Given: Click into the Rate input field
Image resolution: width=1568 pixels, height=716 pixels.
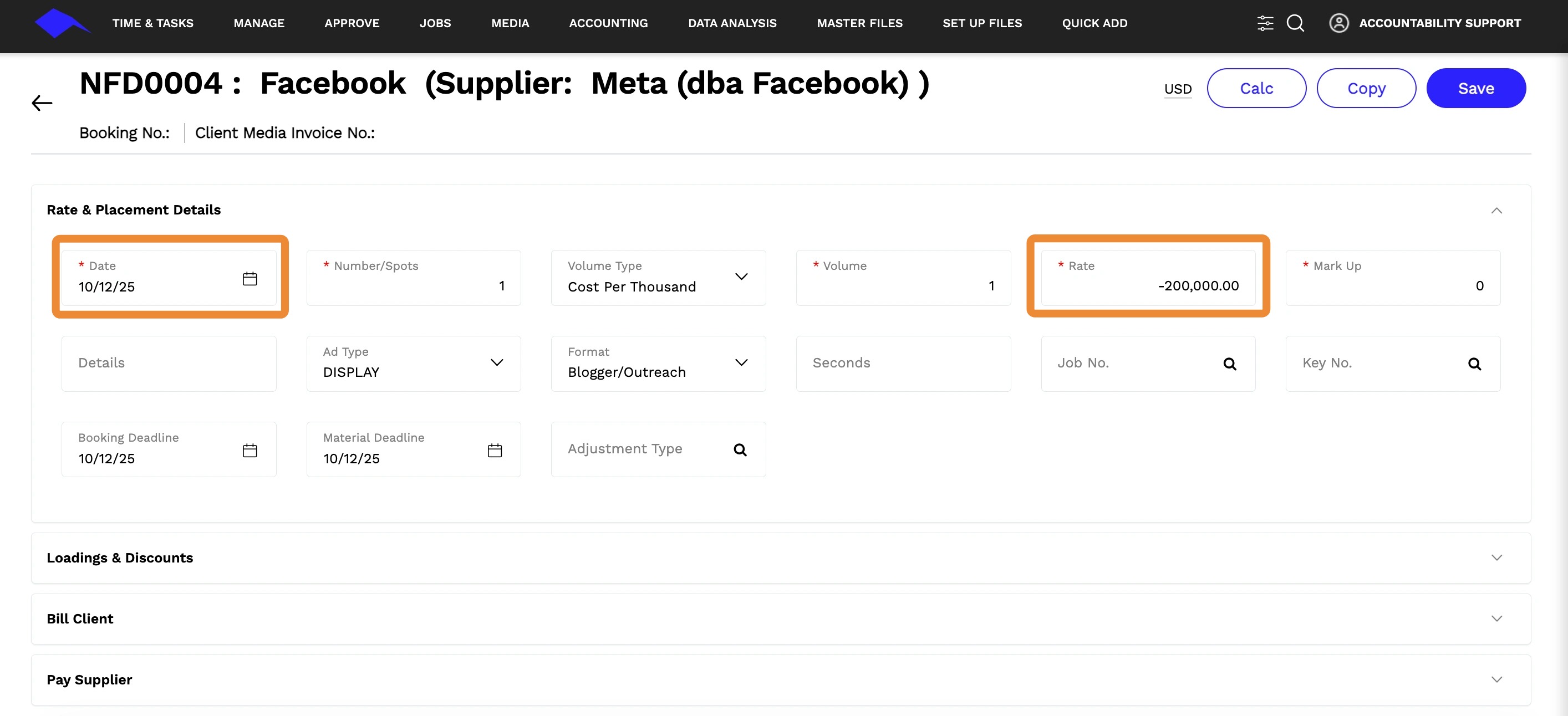Looking at the screenshot, I should pos(1147,285).
